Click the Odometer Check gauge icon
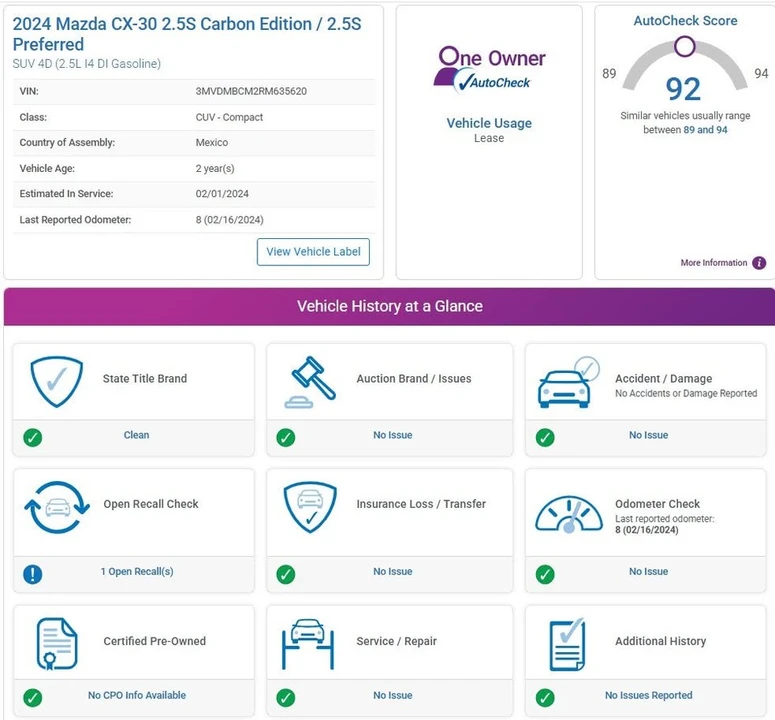This screenshot has height=720, width=775. (x=569, y=514)
